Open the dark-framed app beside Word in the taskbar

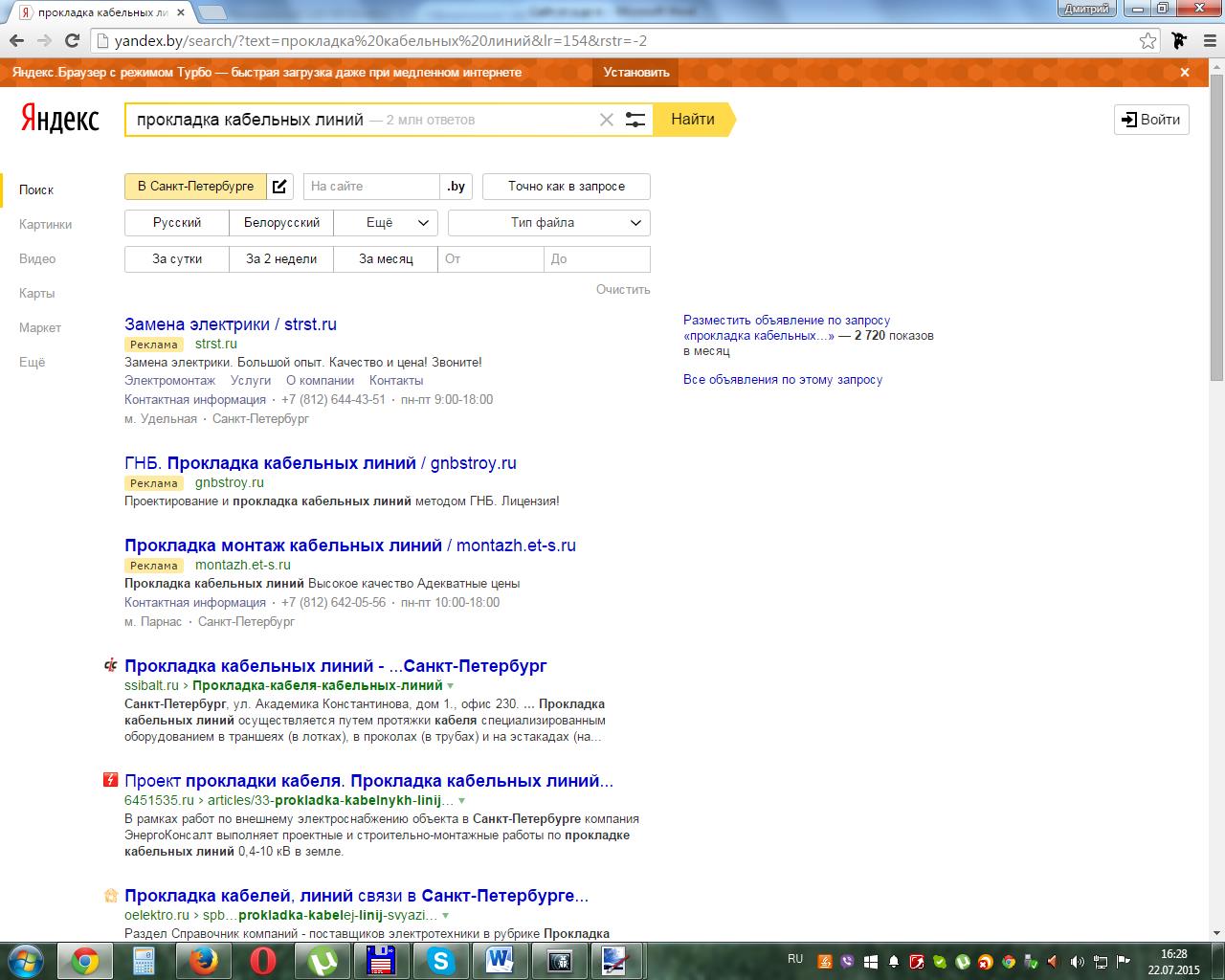tap(559, 960)
